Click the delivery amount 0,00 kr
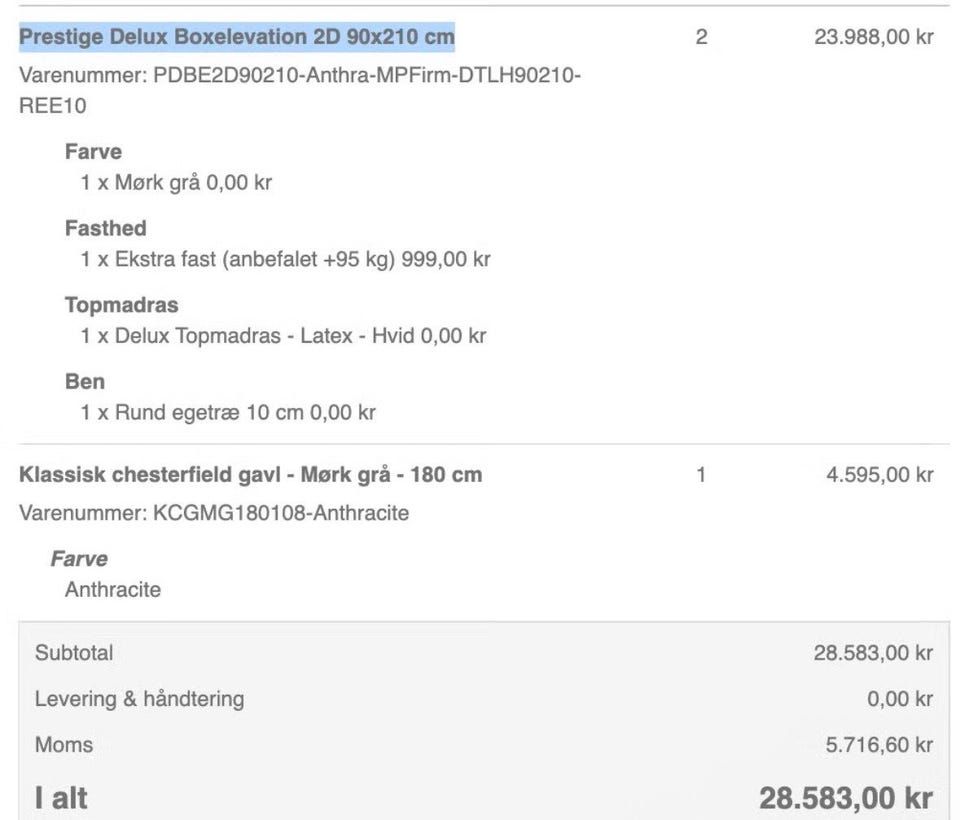The width and height of the screenshot is (960, 820). (x=900, y=699)
